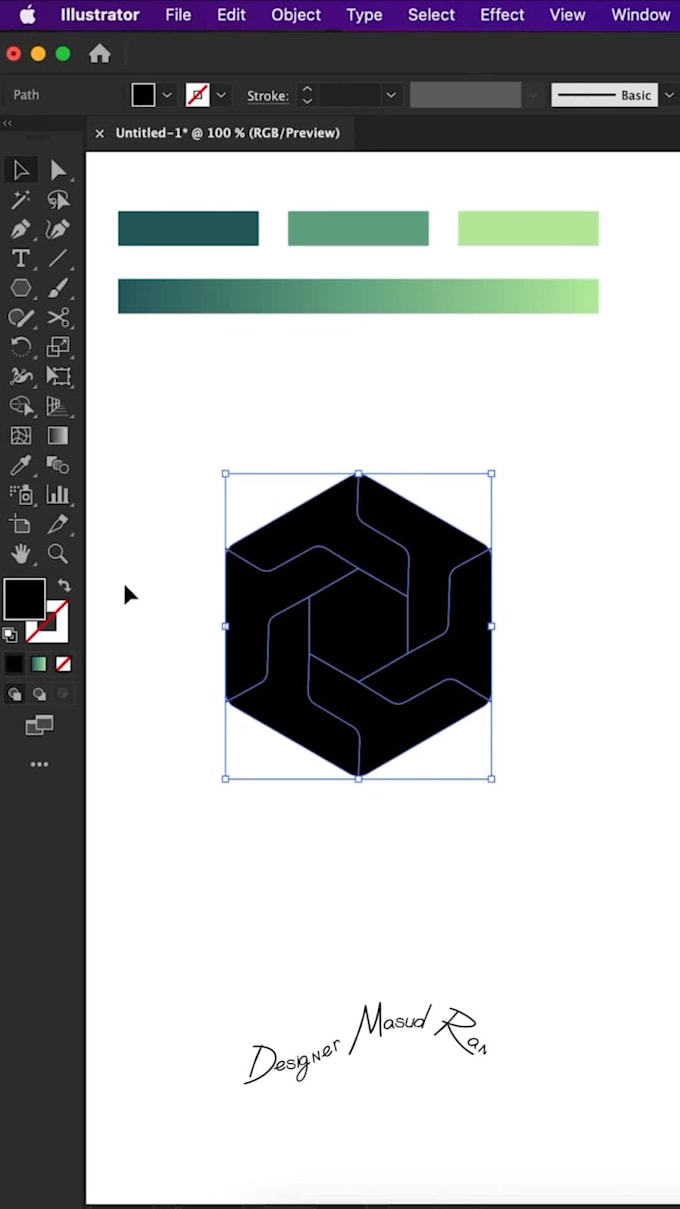Collapse toolbar with double-arrow toggle

pos(8,124)
